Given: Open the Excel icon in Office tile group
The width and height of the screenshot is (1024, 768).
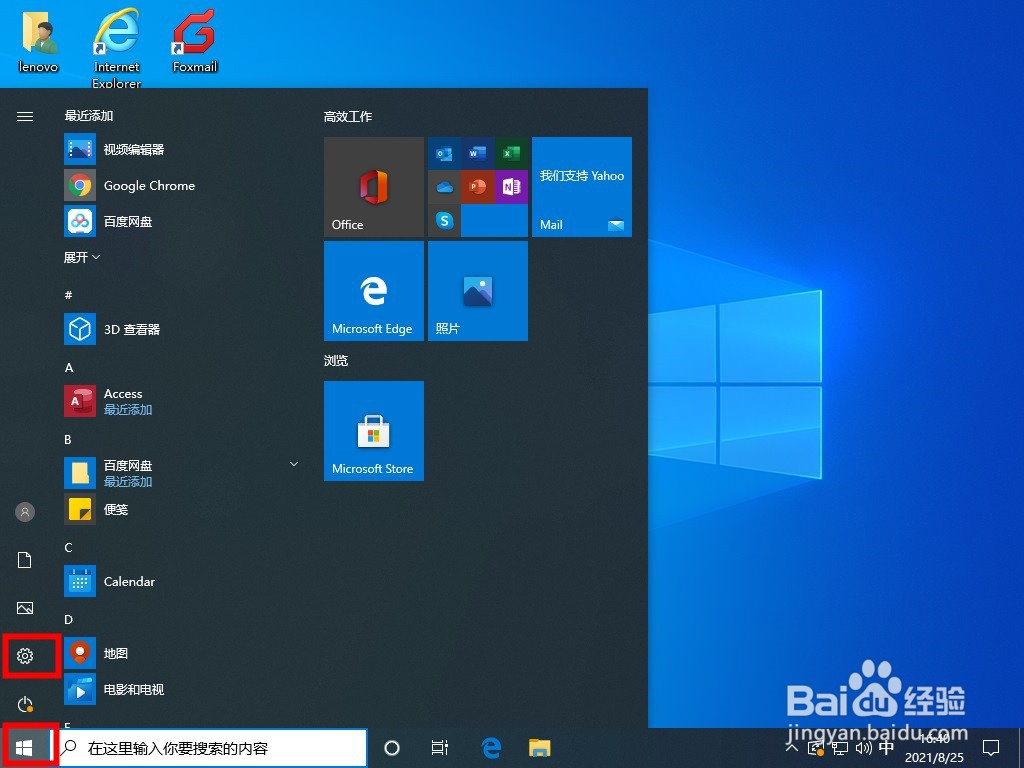Looking at the screenshot, I should tap(511, 154).
